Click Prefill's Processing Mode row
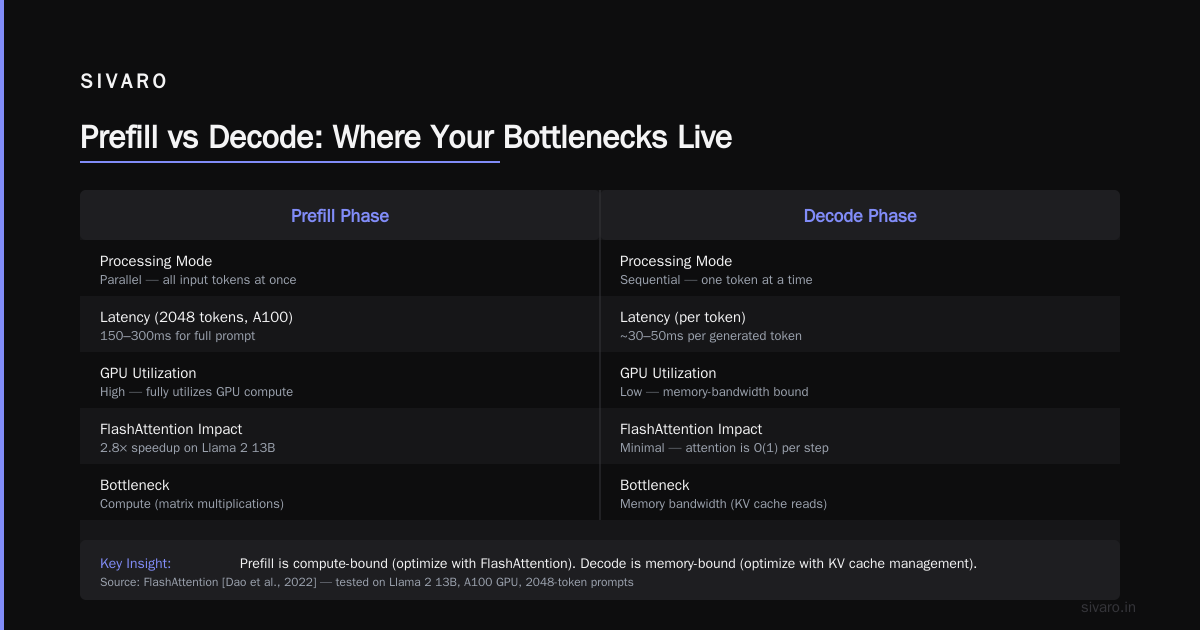1200x630 pixels. [x=340, y=270]
